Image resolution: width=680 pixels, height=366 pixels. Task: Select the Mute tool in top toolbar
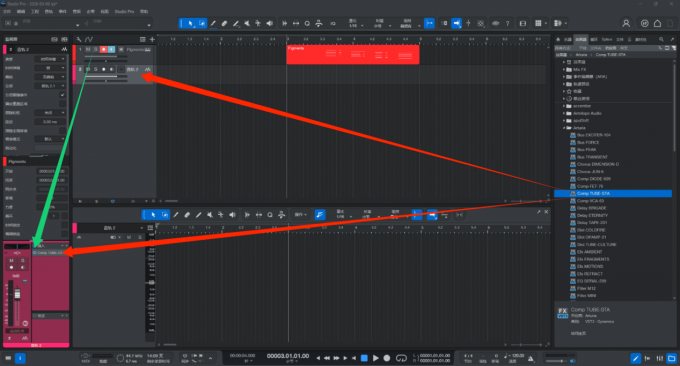pyautogui.click(x=247, y=23)
